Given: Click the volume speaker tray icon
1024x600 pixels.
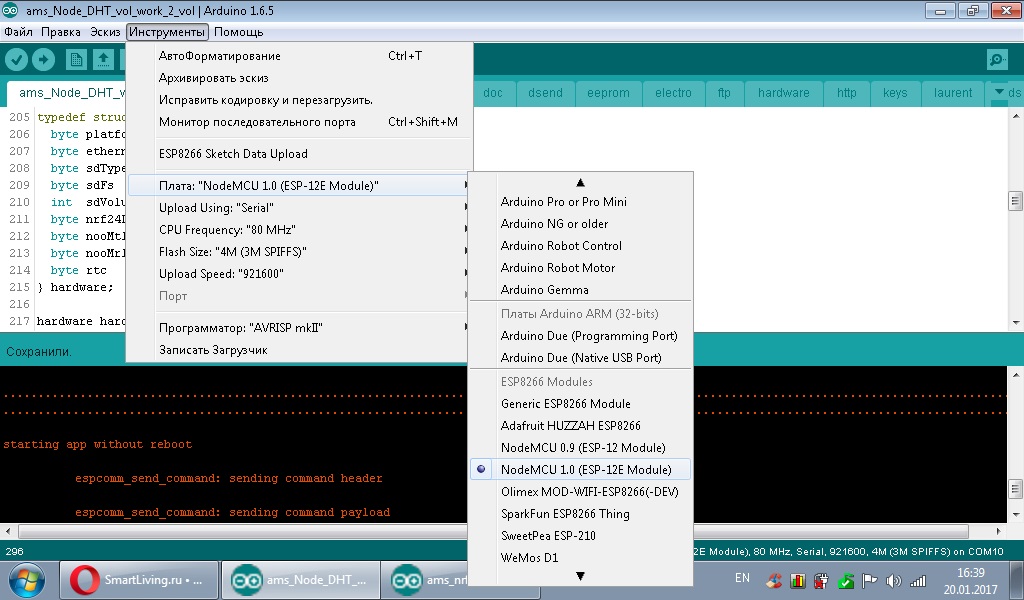Looking at the screenshot, I should pos(893,580).
